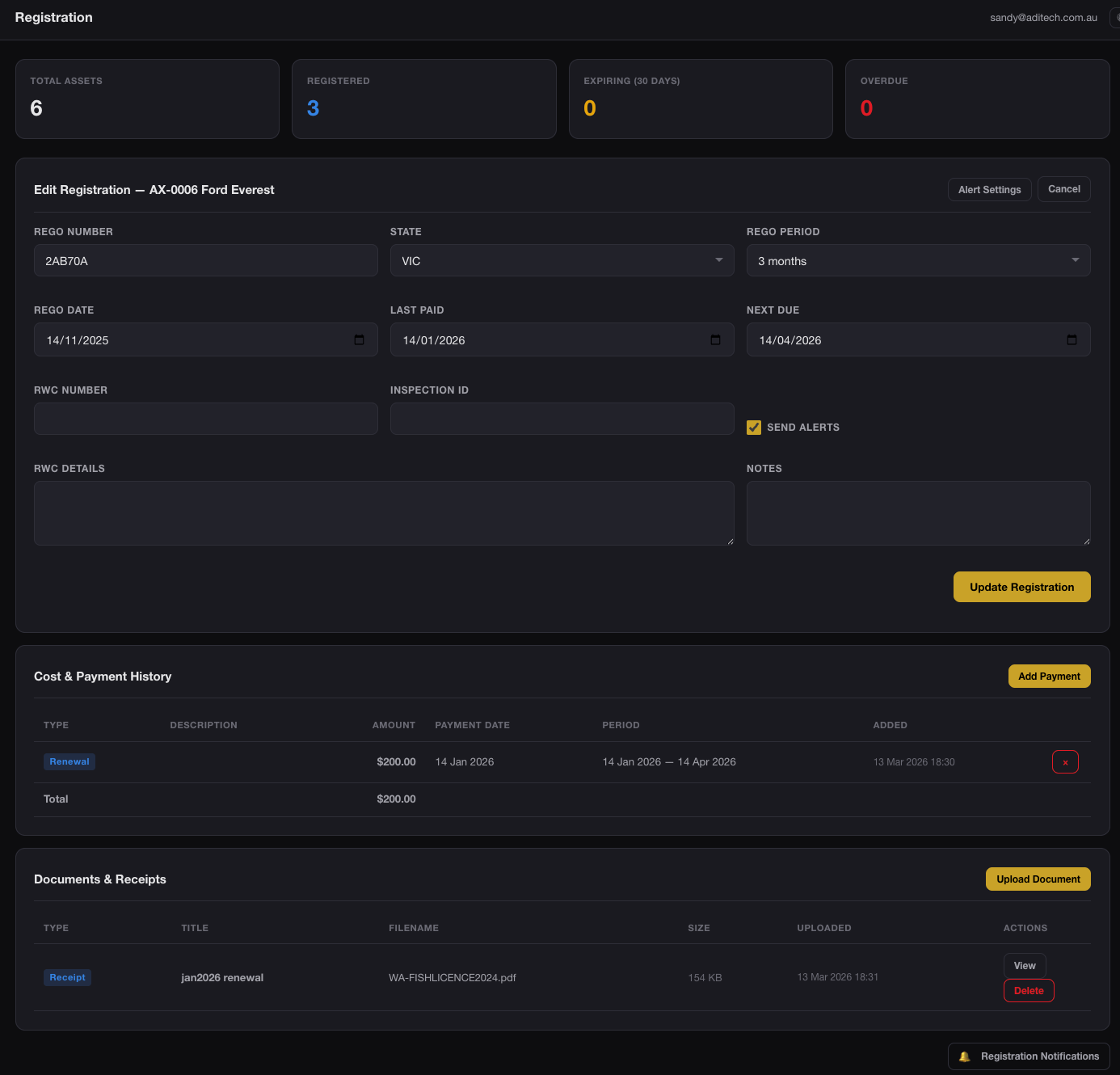Upload a new document
Screen dimensions: 1120x1075
coord(1038,879)
